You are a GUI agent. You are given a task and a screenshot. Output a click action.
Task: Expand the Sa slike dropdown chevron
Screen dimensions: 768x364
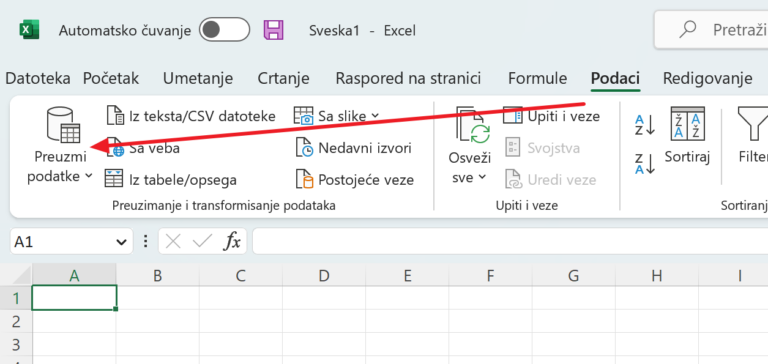tap(375, 116)
